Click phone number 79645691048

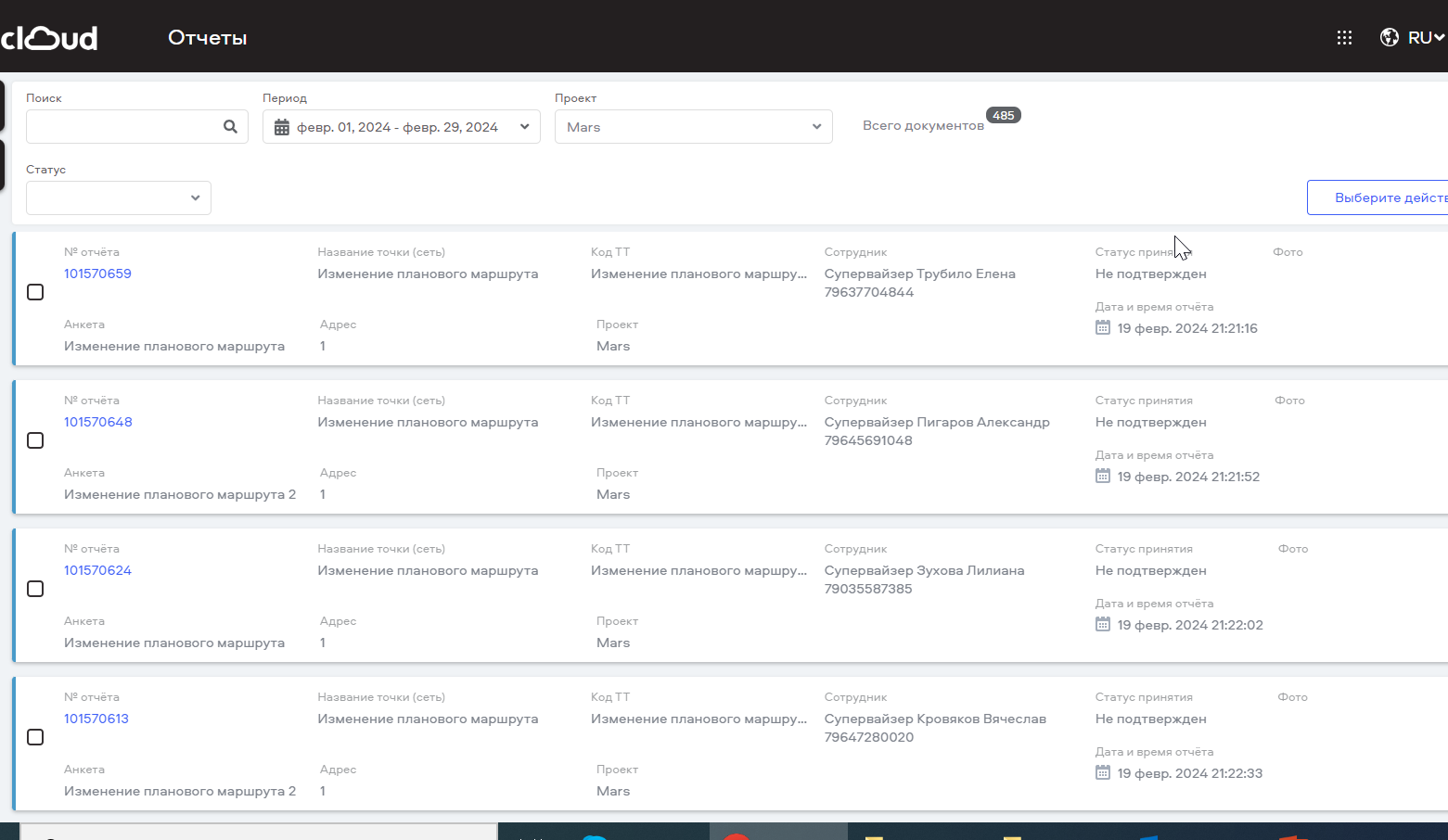868,440
